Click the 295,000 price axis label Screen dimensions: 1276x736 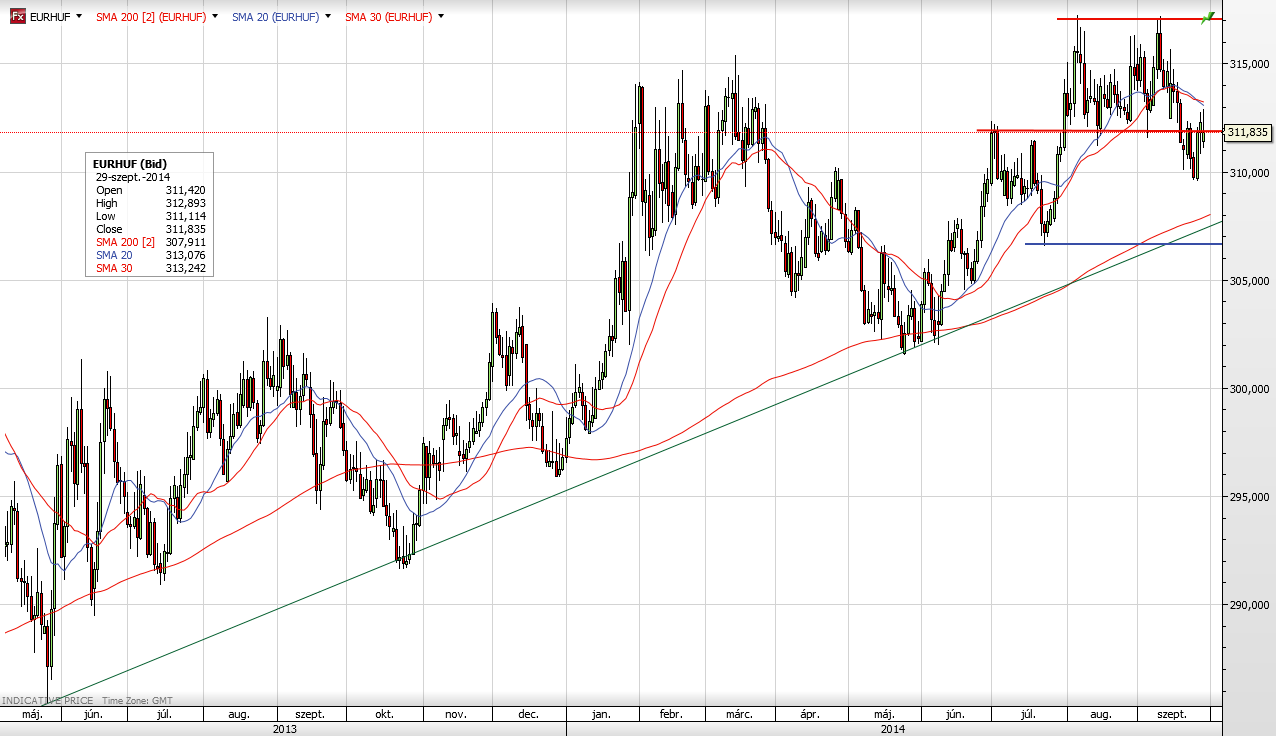point(1249,497)
